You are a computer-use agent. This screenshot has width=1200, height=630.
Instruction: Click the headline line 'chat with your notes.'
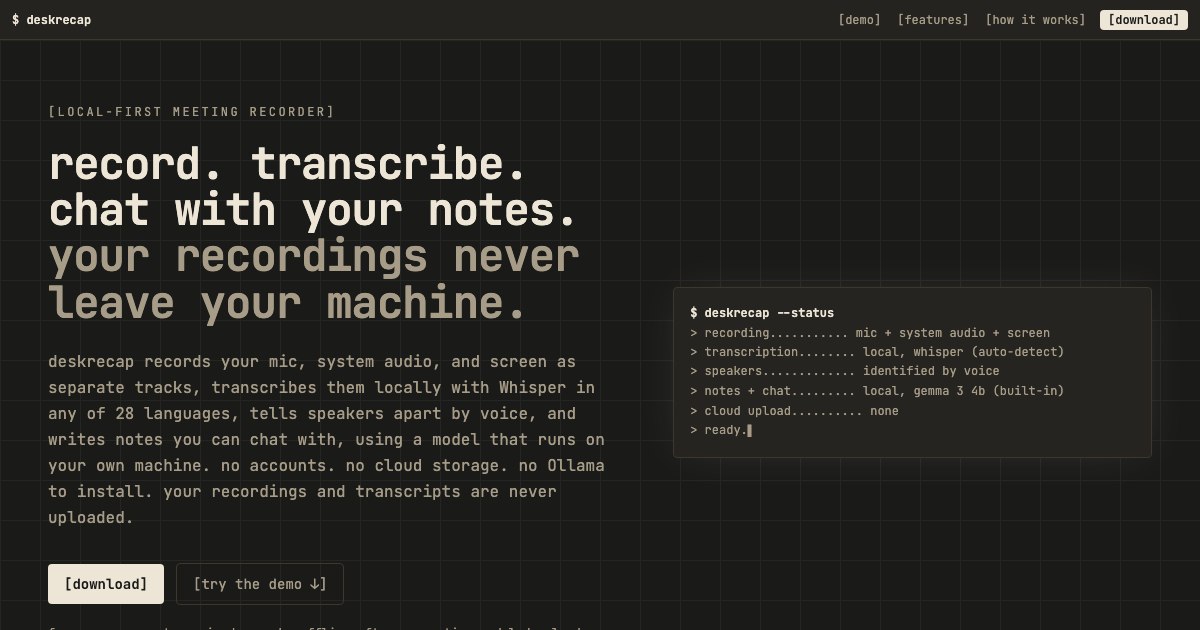point(313,210)
